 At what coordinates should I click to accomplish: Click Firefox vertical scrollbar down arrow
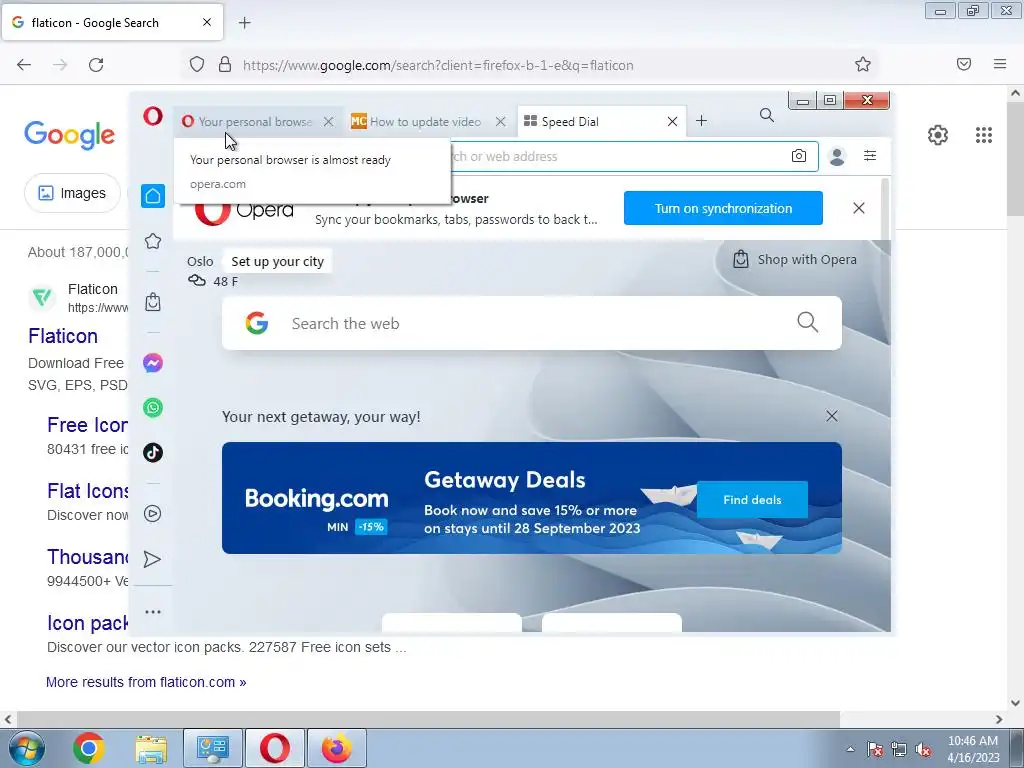pyautogui.click(x=1015, y=703)
